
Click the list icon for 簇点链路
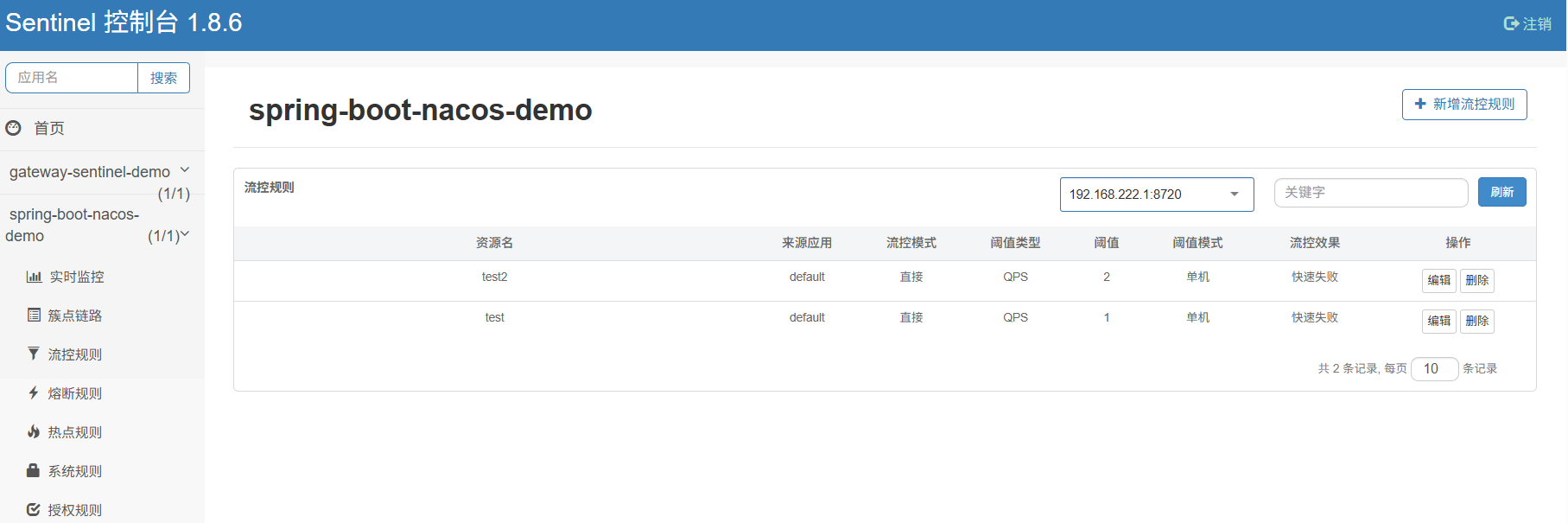click(34, 315)
